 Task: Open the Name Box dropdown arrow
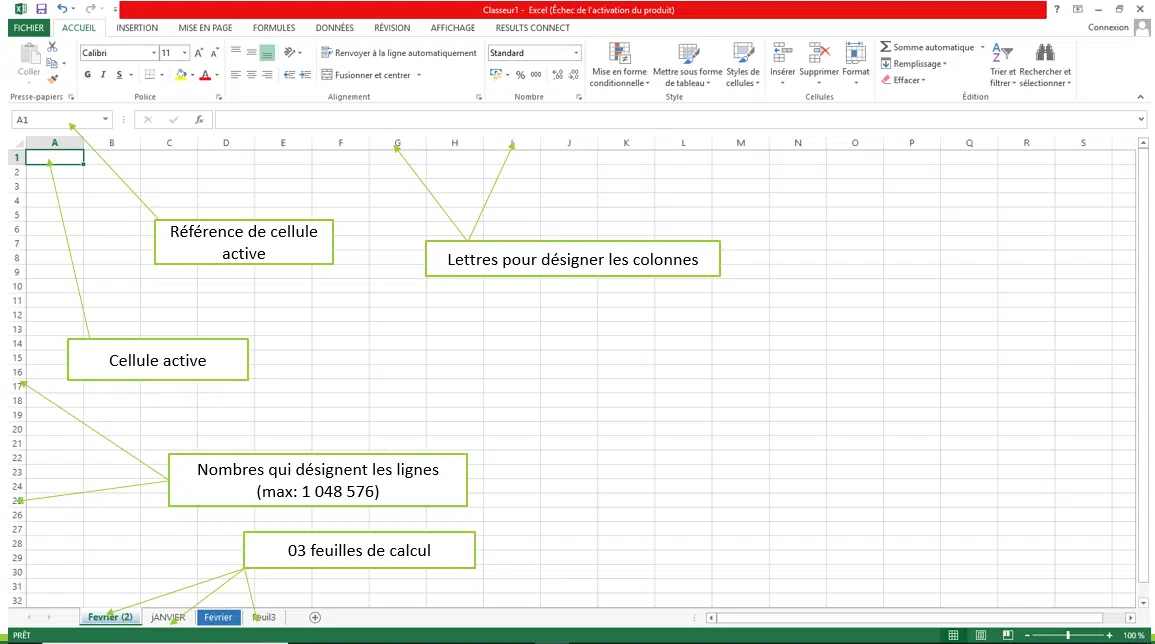[x=105, y=119]
